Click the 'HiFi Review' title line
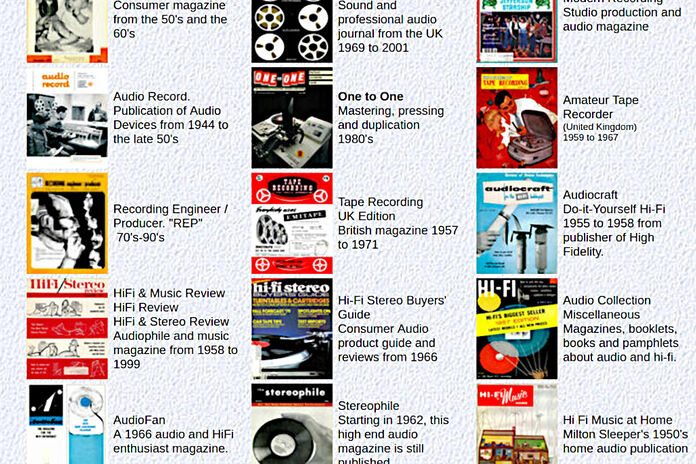 coord(146,307)
